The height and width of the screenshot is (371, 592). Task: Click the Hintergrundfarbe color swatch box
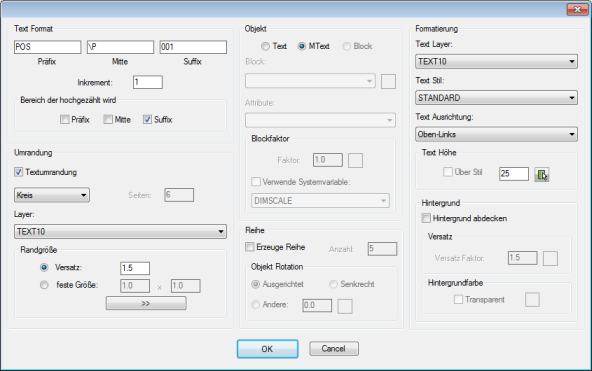pos(532,300)
